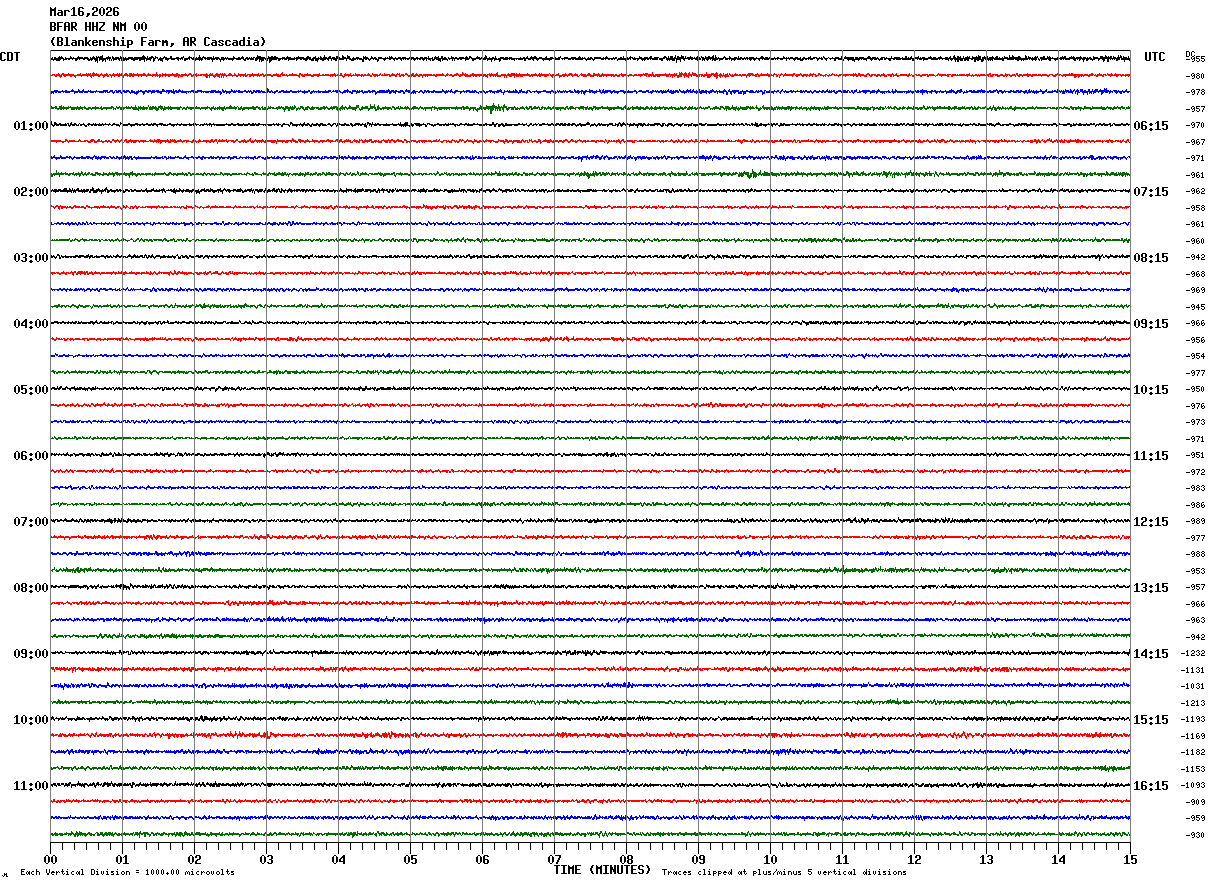Click the 15:15 UTC time label

pos(1150,720)
